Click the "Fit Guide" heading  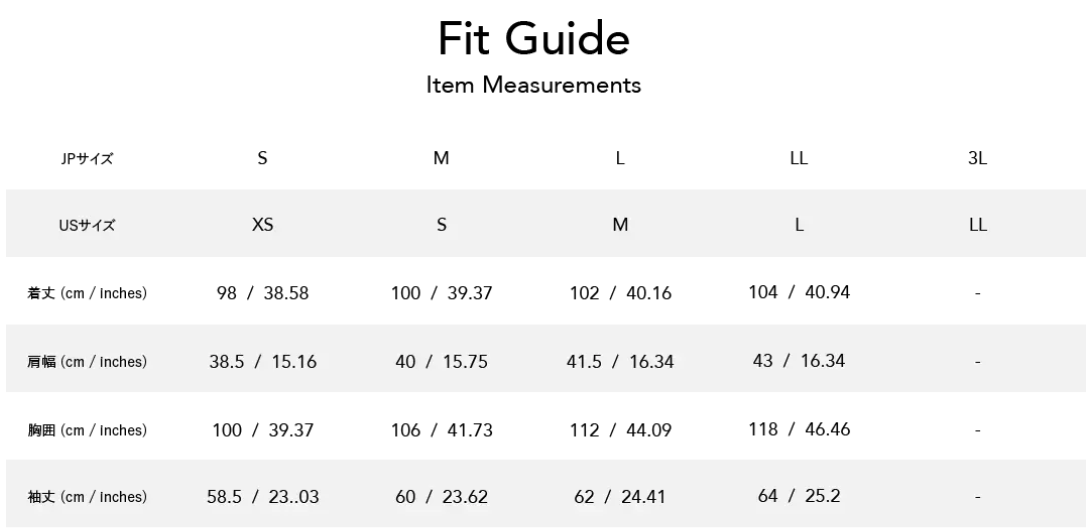(x=533, y=40)
